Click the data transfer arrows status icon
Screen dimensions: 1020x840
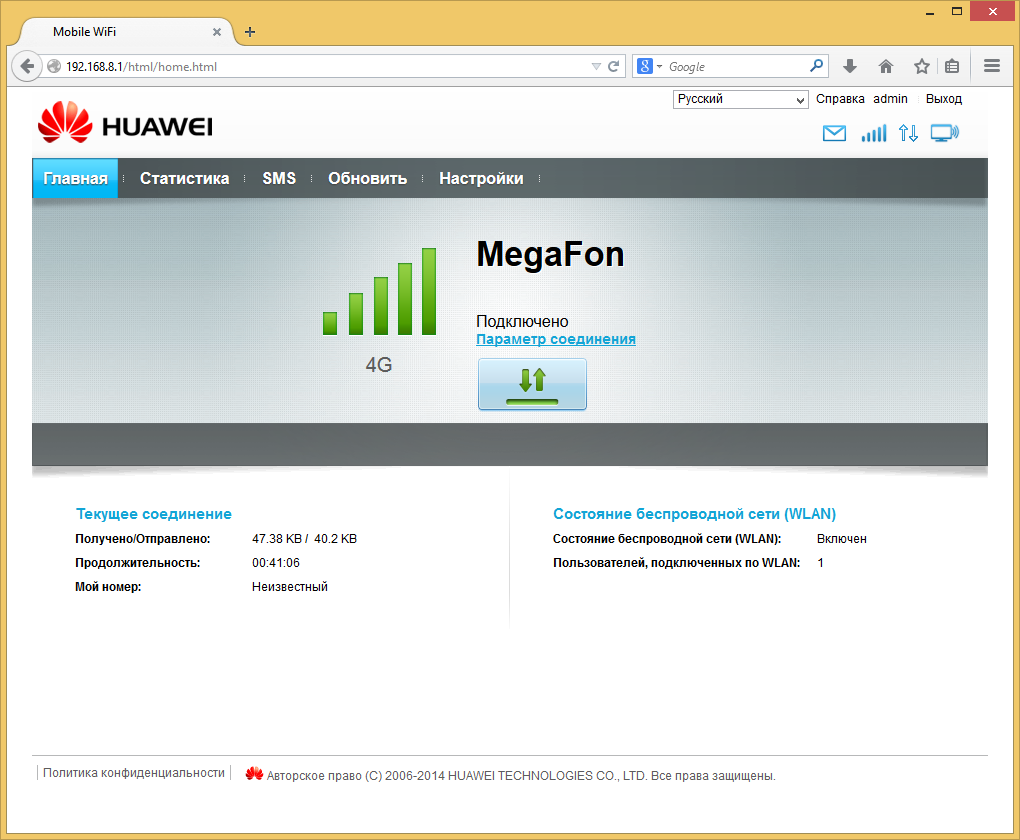908,133
